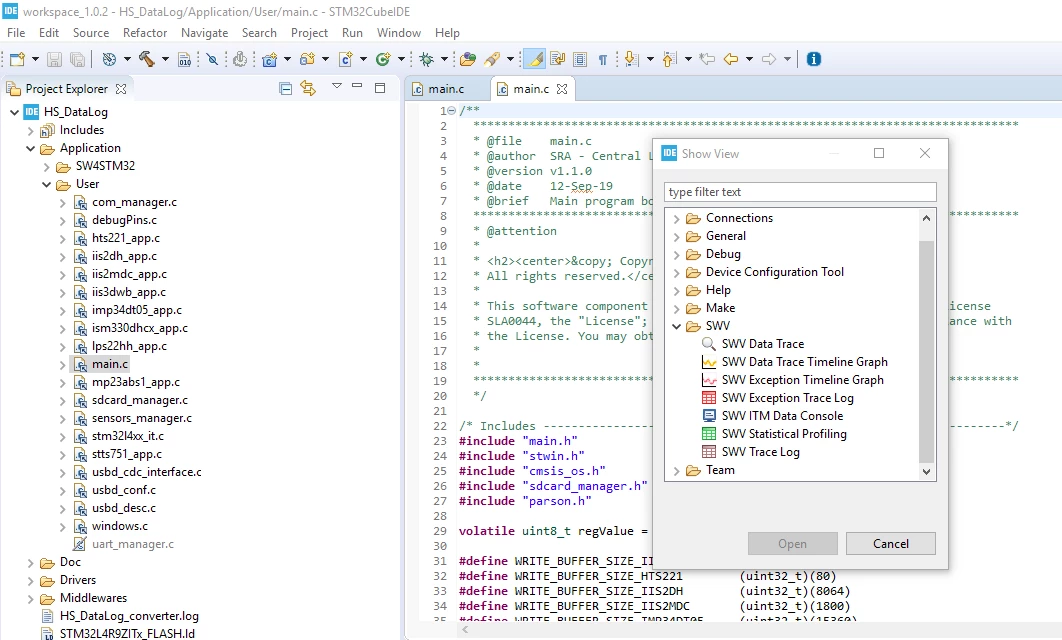Expand the Includes folder

click(30, 130)
